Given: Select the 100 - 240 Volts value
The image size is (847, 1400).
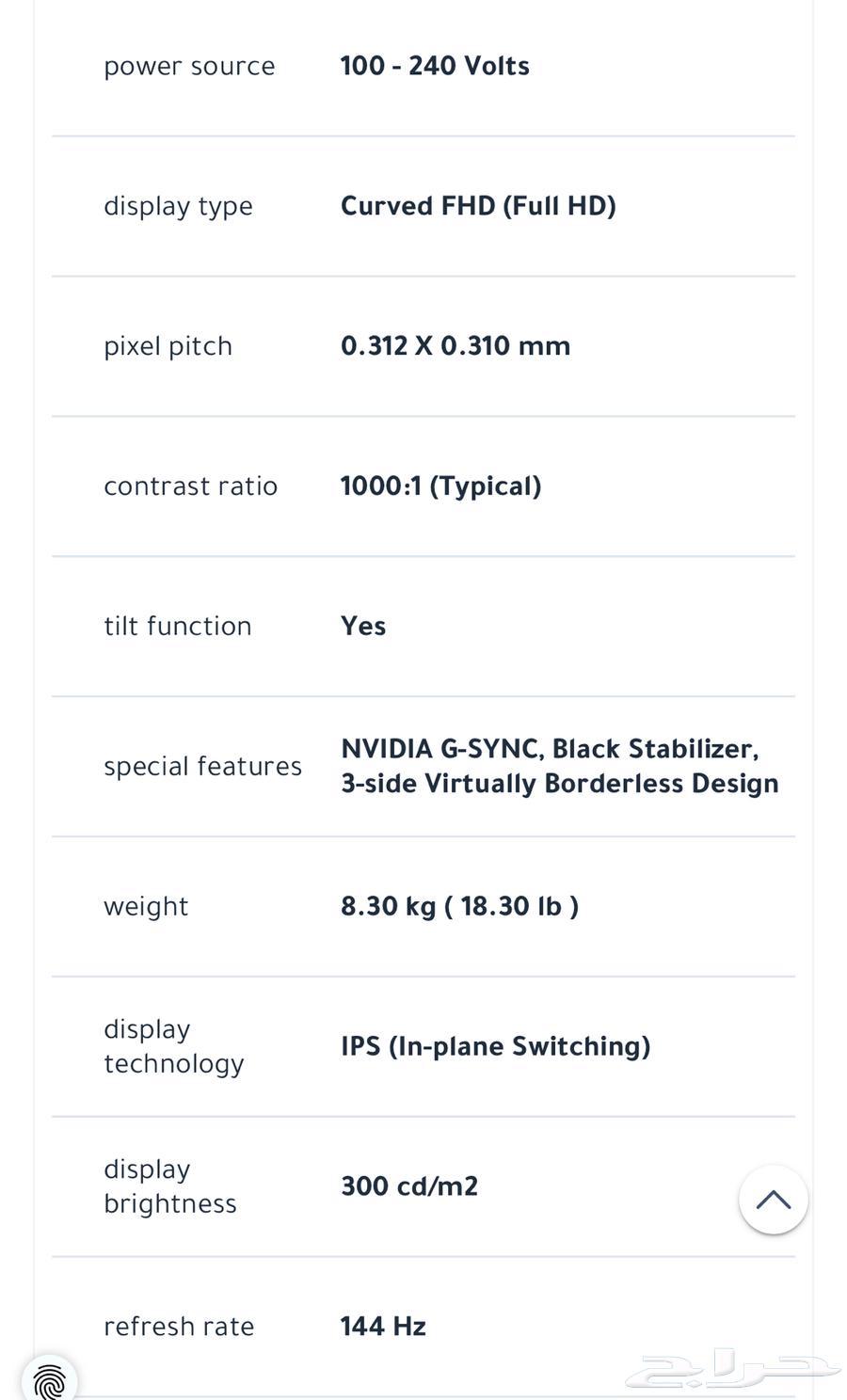Looking at the screenshot, I should pos(435,66).
